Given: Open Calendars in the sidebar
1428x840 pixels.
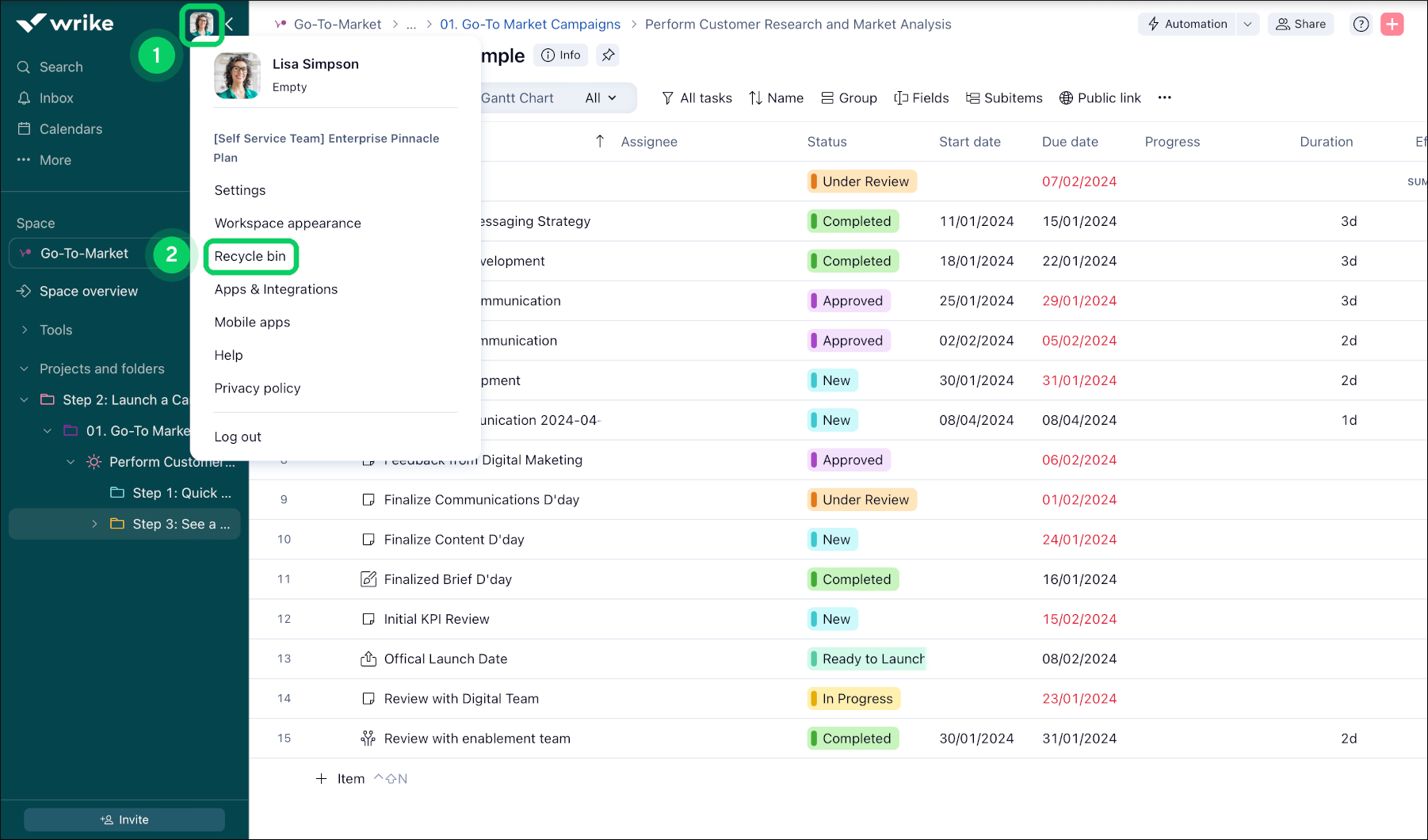Looking at the screenshot, I should point(70,129).
